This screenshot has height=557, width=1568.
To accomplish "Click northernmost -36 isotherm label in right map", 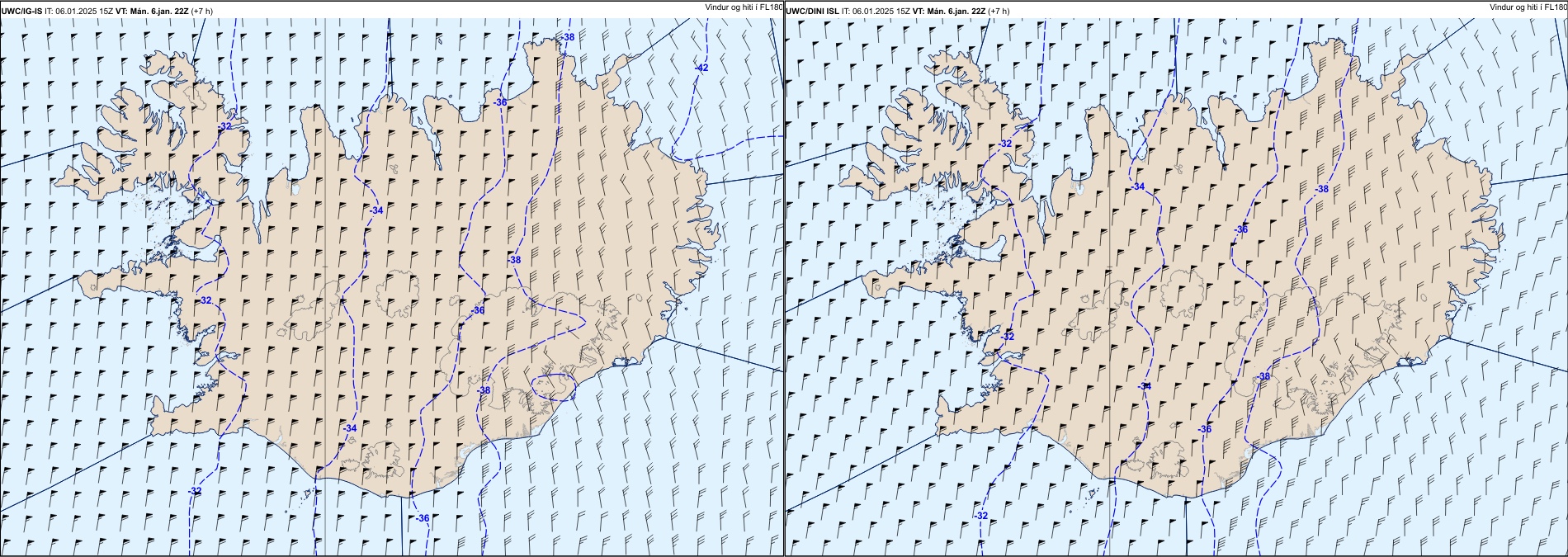I will (x=1241, y=229).
